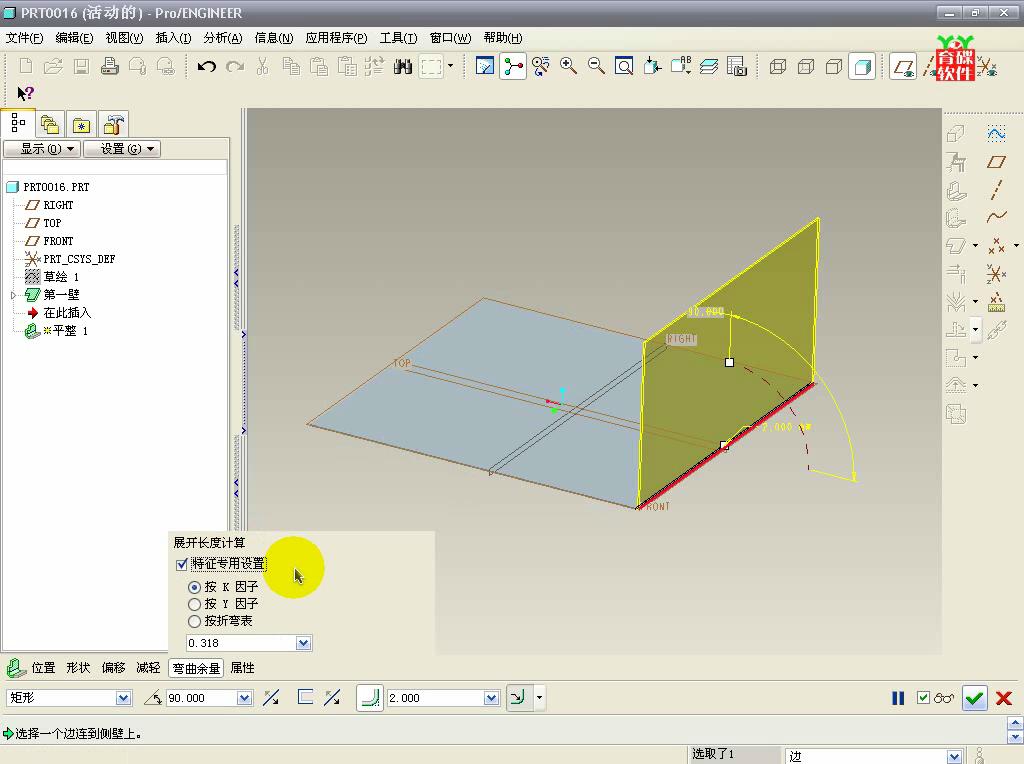Select Hidden line display icon
The width and height of the screenshot is (1024, 764).
(806, 66)
